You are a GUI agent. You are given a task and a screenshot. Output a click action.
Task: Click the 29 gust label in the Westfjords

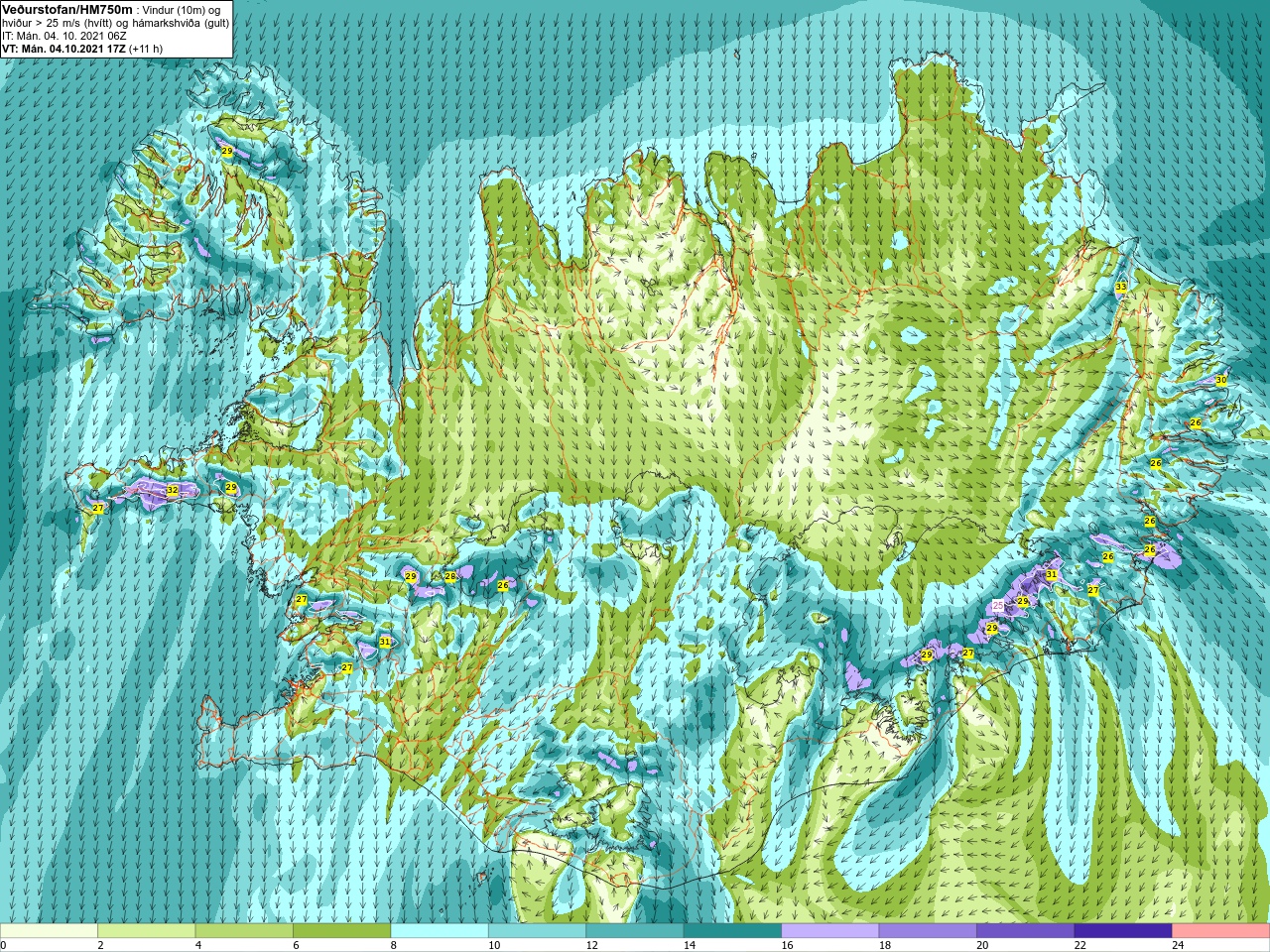(227, 152)
